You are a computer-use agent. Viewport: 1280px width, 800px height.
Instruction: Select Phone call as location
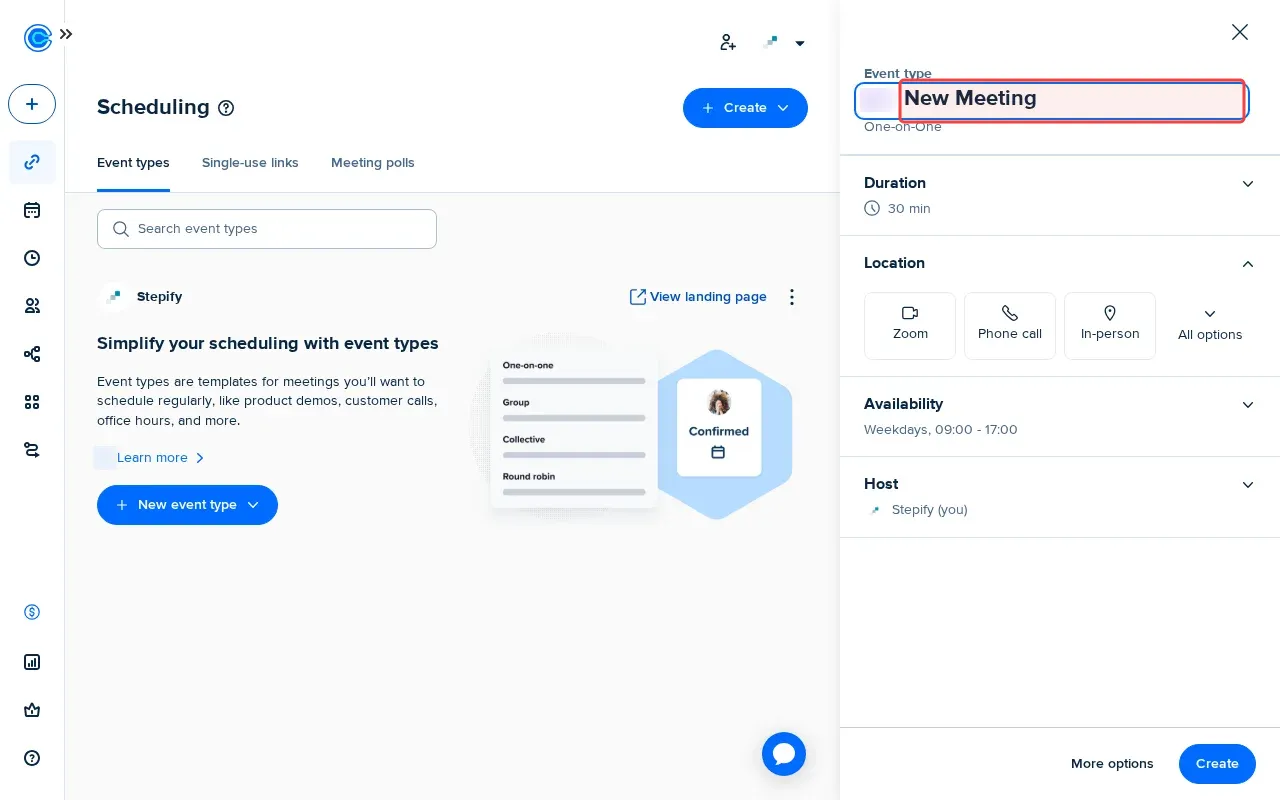(1009, 325)
